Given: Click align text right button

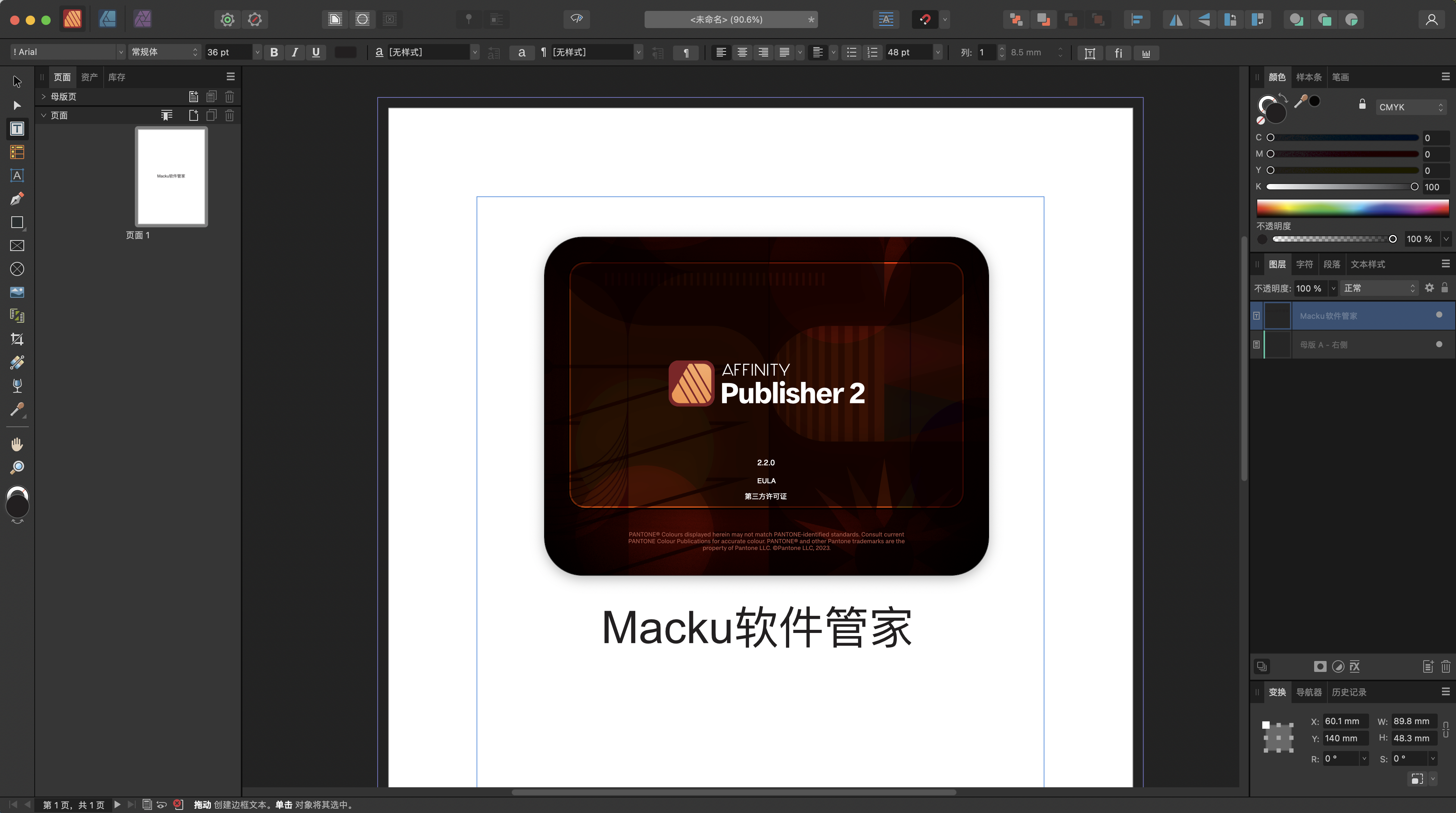Looking at the screenshot, I should [x=763, y=53].
